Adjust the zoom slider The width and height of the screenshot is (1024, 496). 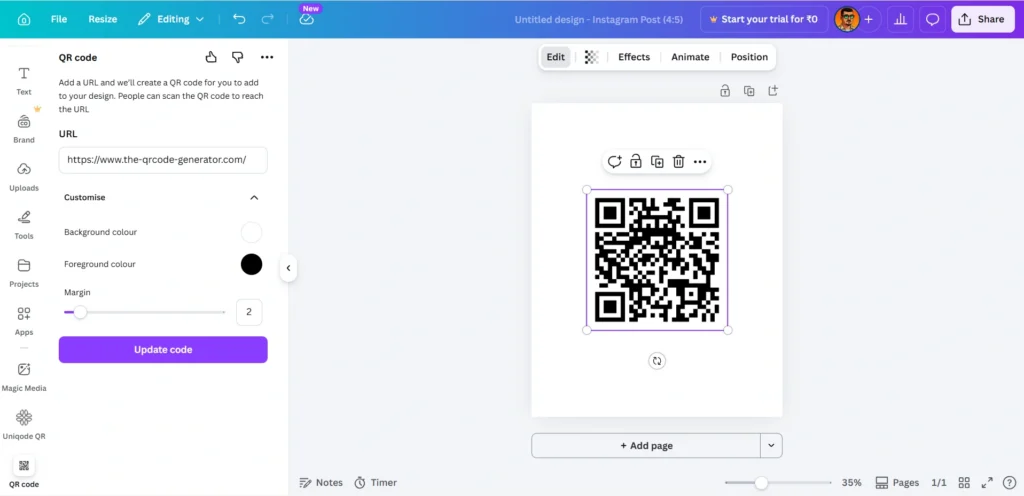pyautogui.click(x=761, y=483)
